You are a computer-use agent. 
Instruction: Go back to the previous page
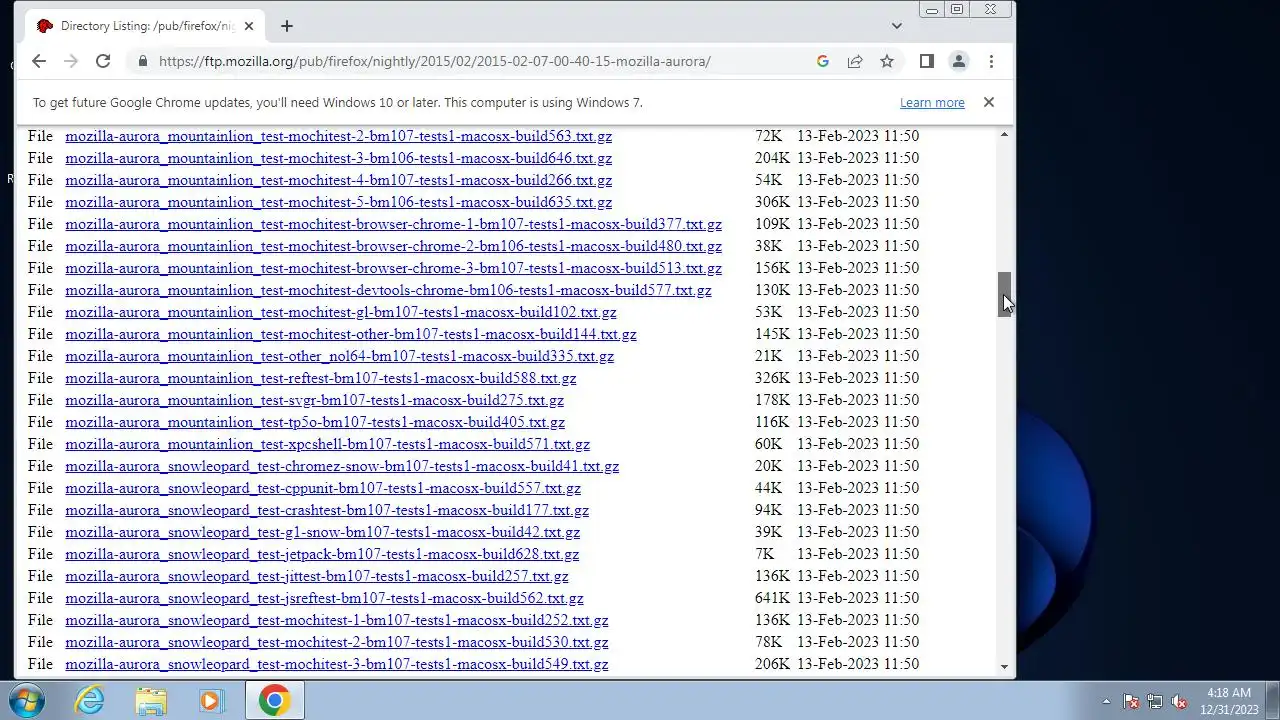pyautogui.click(x=38, y=61)
